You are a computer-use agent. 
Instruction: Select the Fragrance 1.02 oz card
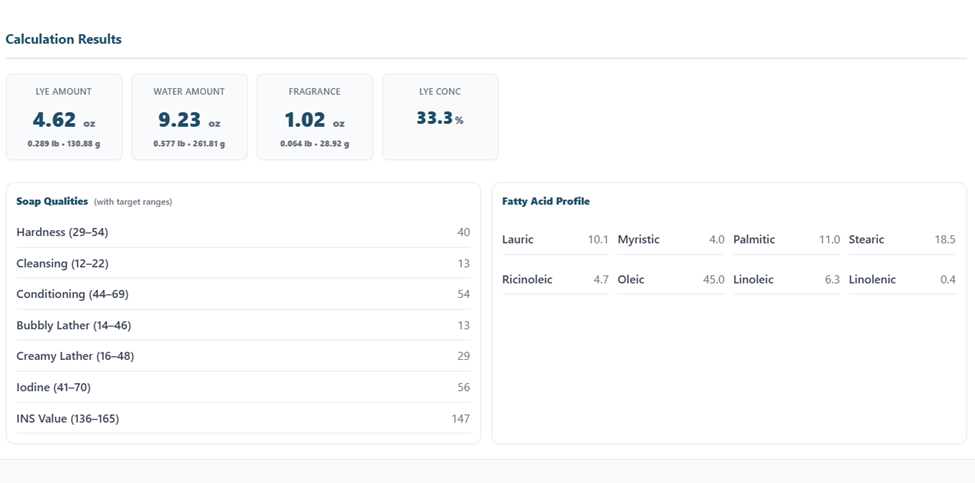tap(314, 117)
